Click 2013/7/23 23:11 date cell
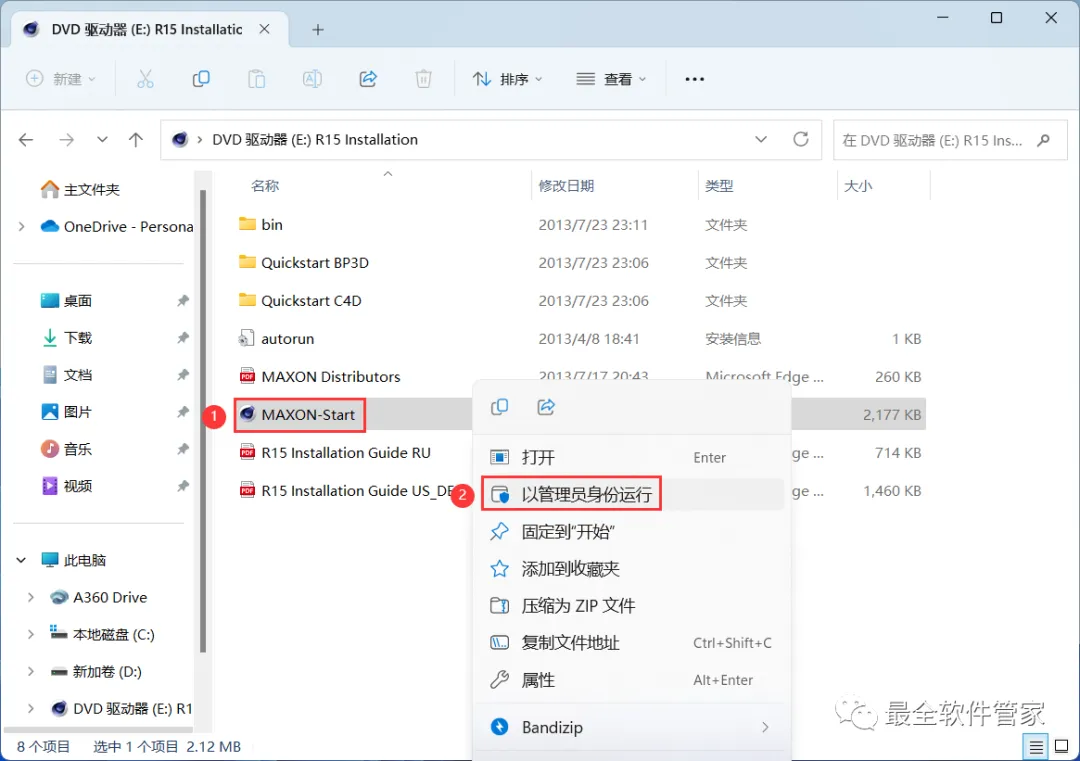1080x761 pixels. click(593, 225)
